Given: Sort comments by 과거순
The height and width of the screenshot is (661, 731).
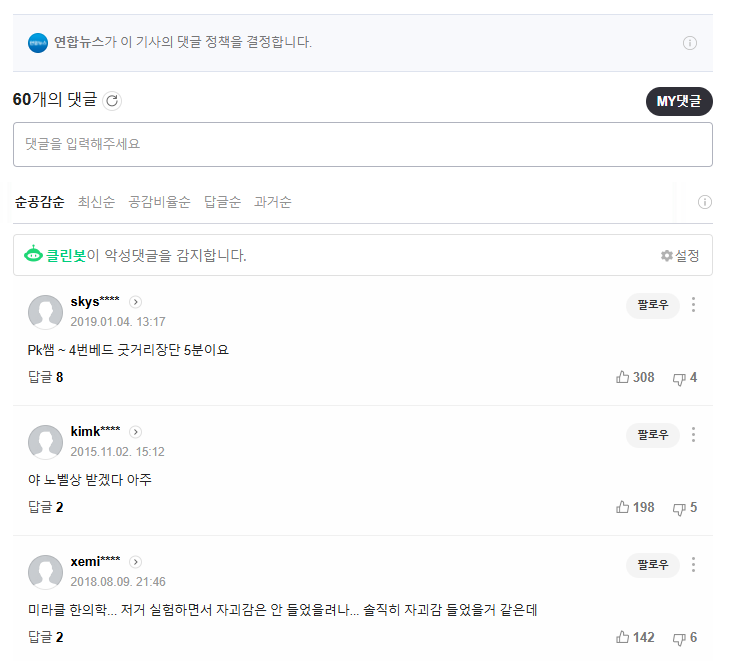Looking at the screenshot, I should (273, 202).
